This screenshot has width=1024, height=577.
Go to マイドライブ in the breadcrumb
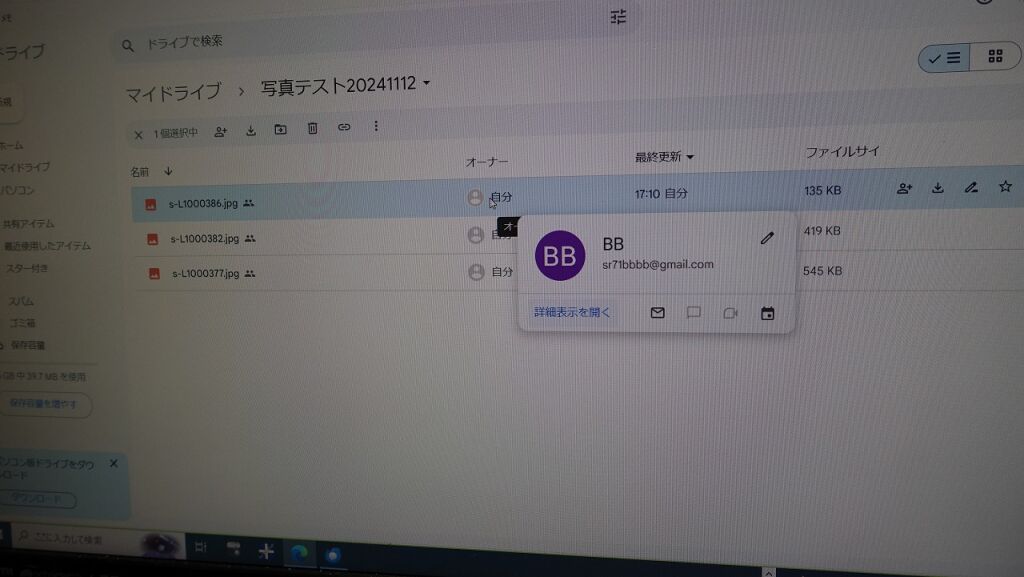[173, 93]
